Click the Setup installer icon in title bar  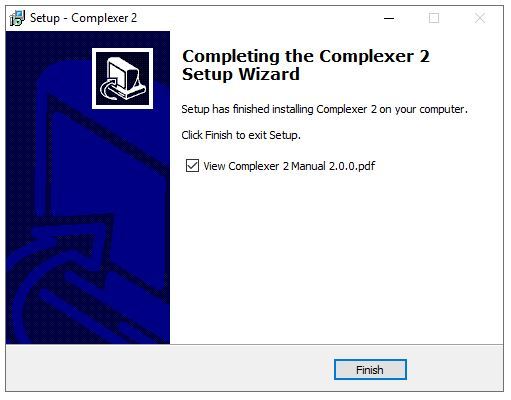click(x=17, y=18)
